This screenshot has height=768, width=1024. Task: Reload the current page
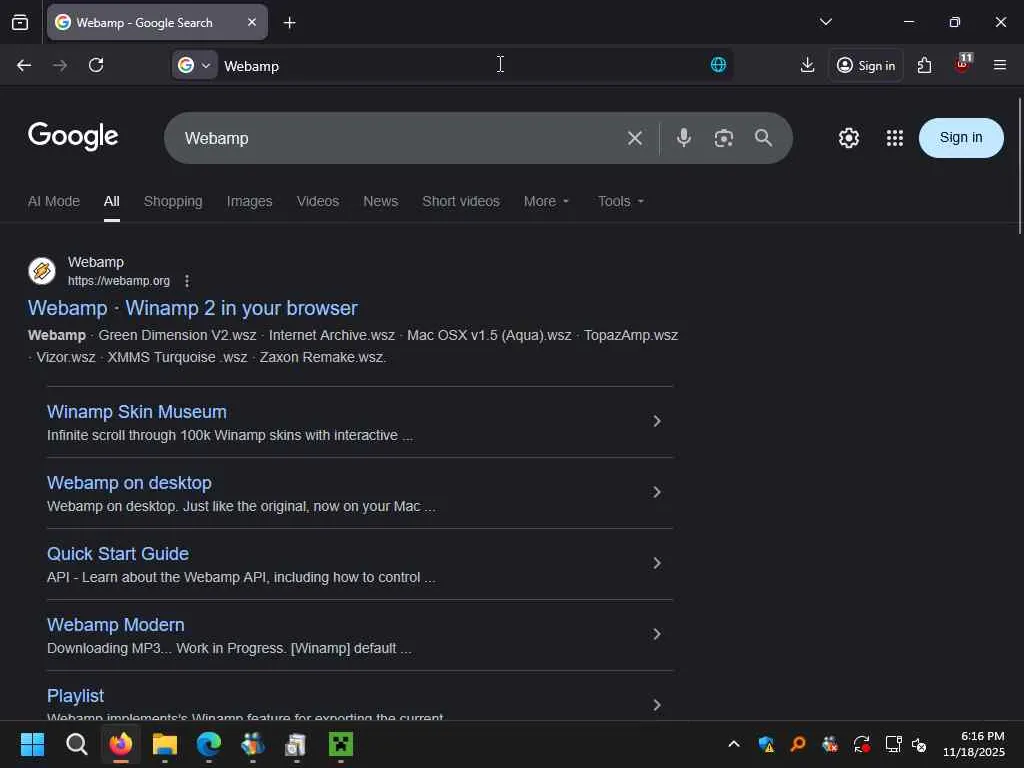click(x=96, y=65)
